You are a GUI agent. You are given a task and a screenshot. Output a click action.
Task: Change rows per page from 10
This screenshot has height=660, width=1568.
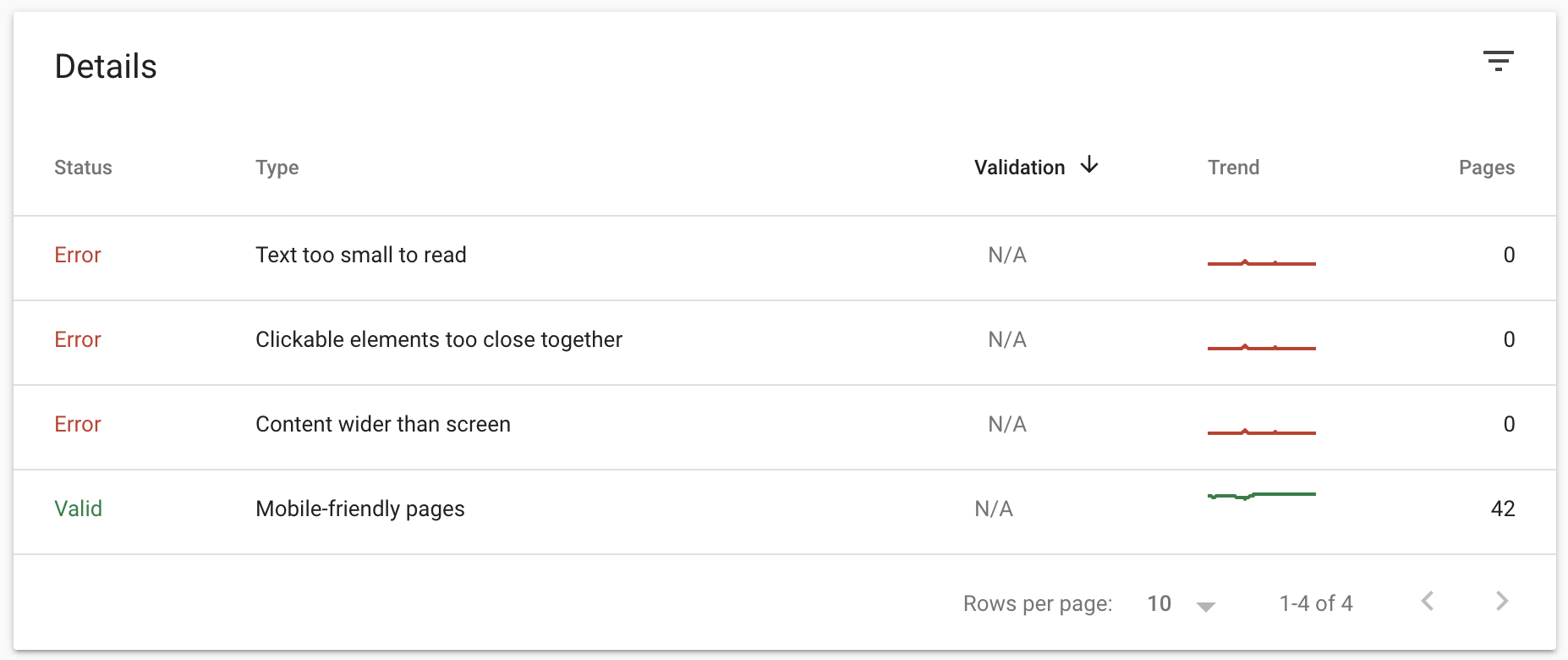(x=1159, y=603)
